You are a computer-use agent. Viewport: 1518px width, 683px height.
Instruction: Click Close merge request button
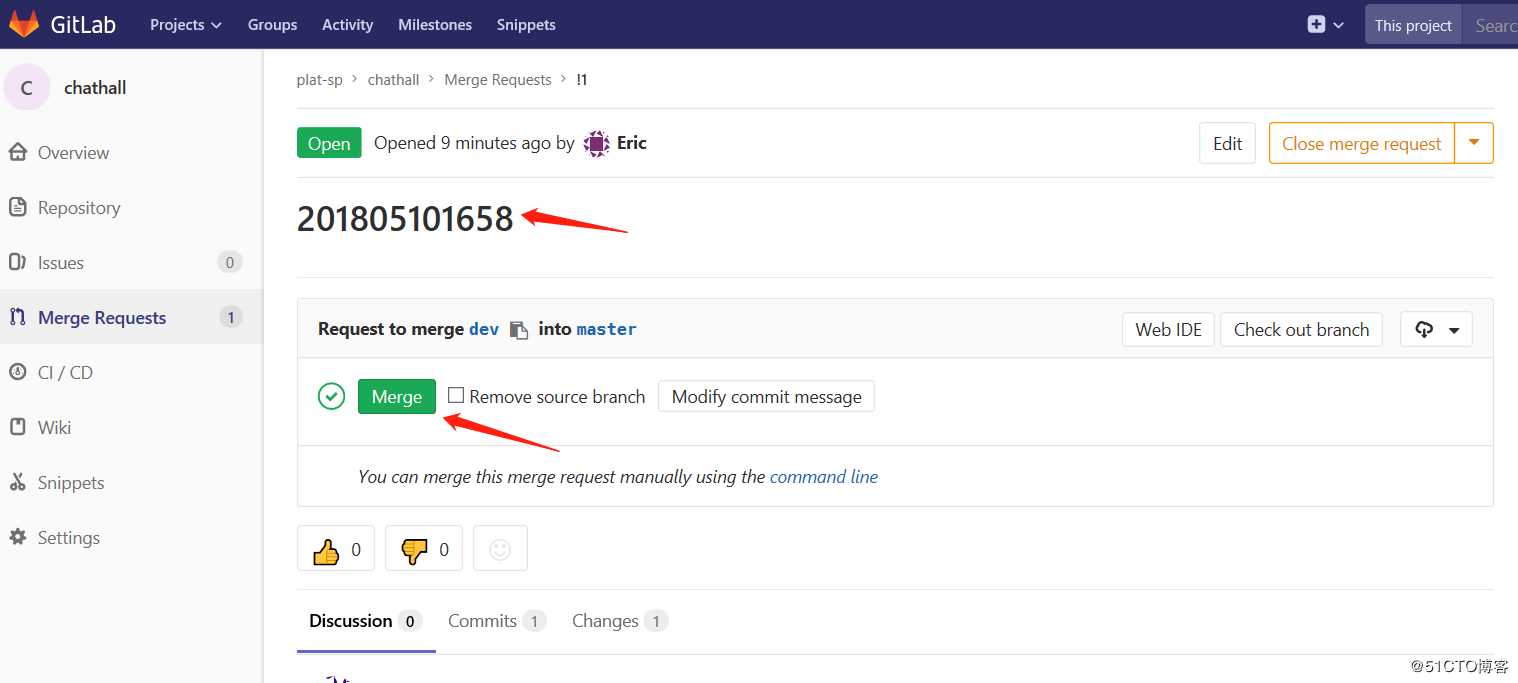coord(1362,143)
